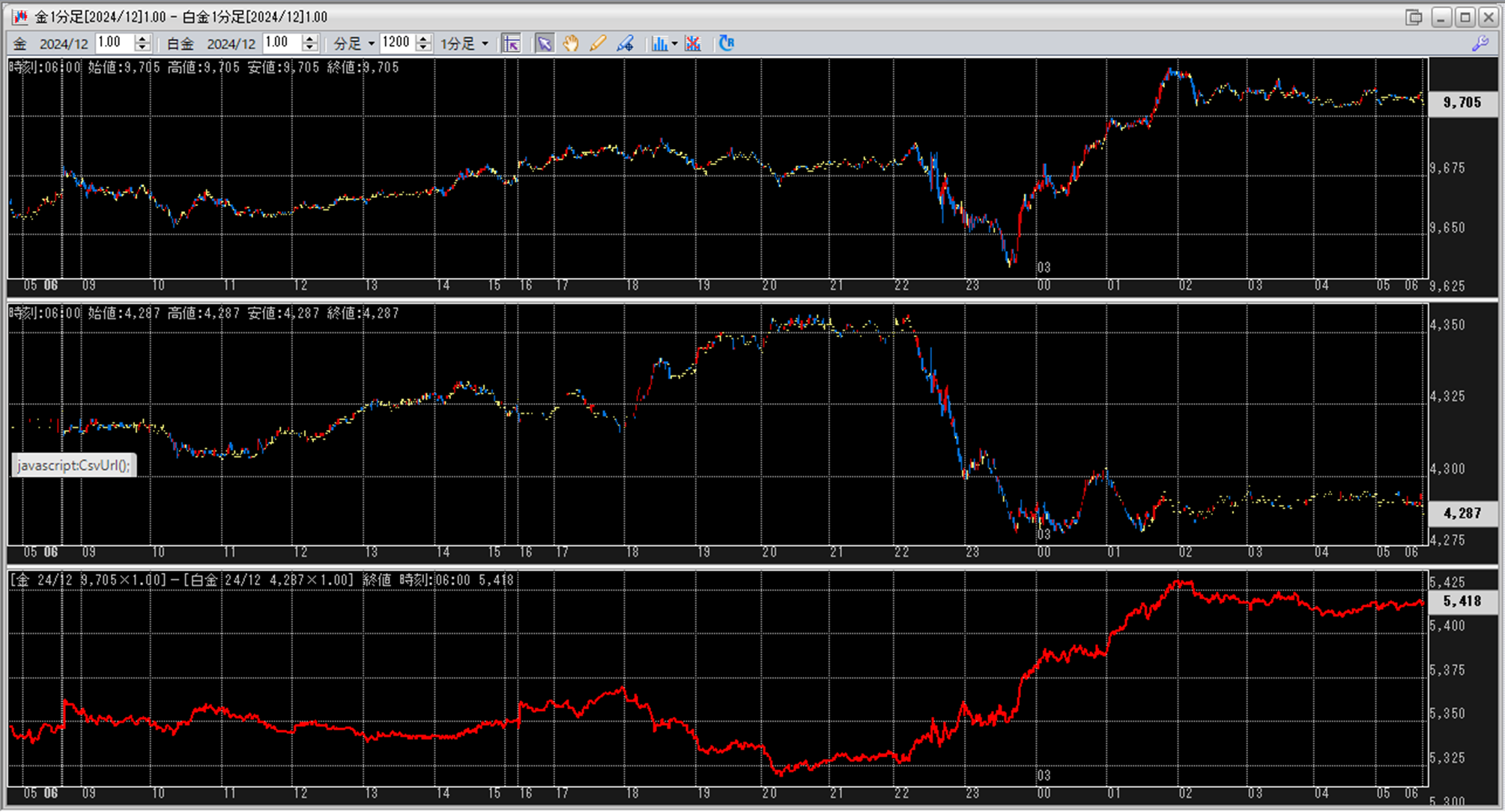Expand the 分足 chart type dropdown
Image resolution: width=1505 pixels, height=812 pixels.
click(x=371, y=43)
